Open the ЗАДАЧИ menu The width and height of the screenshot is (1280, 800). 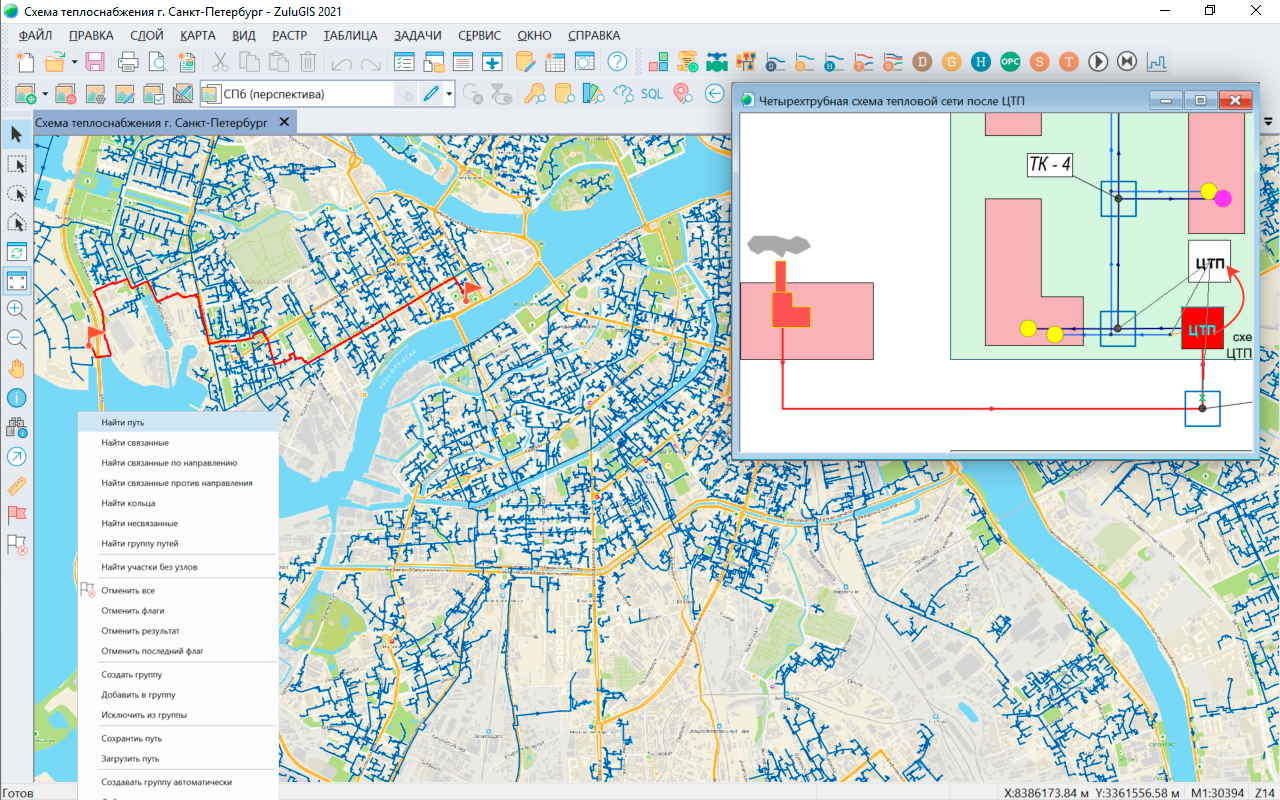click(417, 35)
